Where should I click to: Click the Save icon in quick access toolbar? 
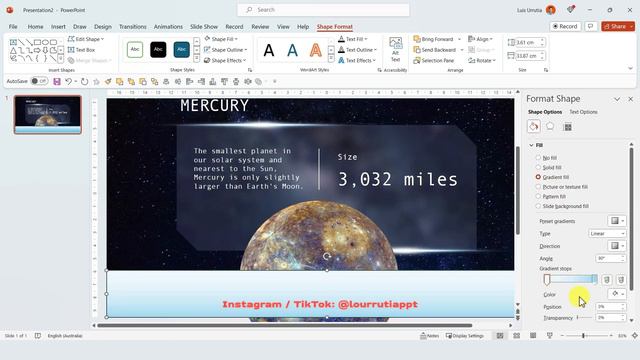pyautogui.click(x=57, y=82)
